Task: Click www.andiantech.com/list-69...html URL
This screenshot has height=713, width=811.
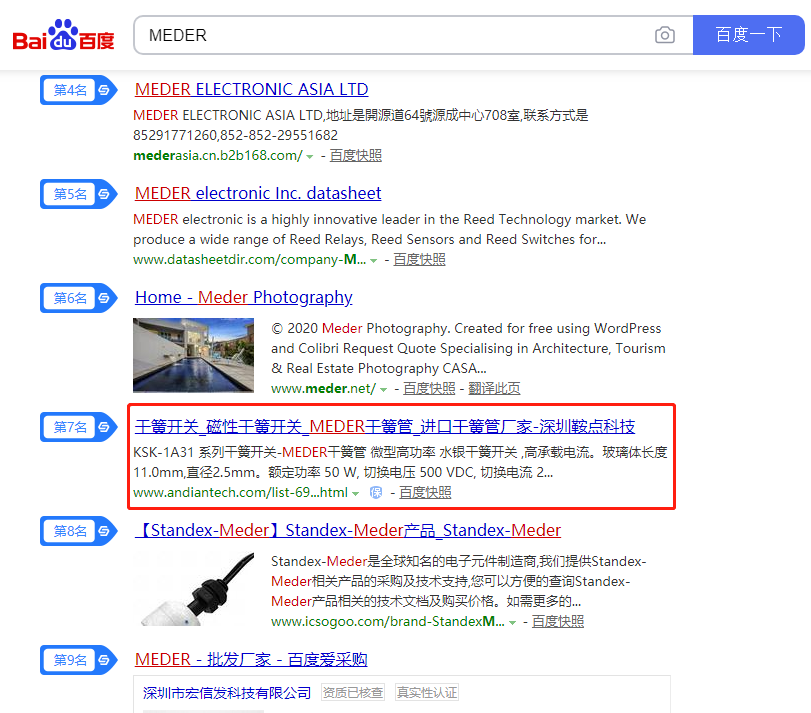Action: 241,493
